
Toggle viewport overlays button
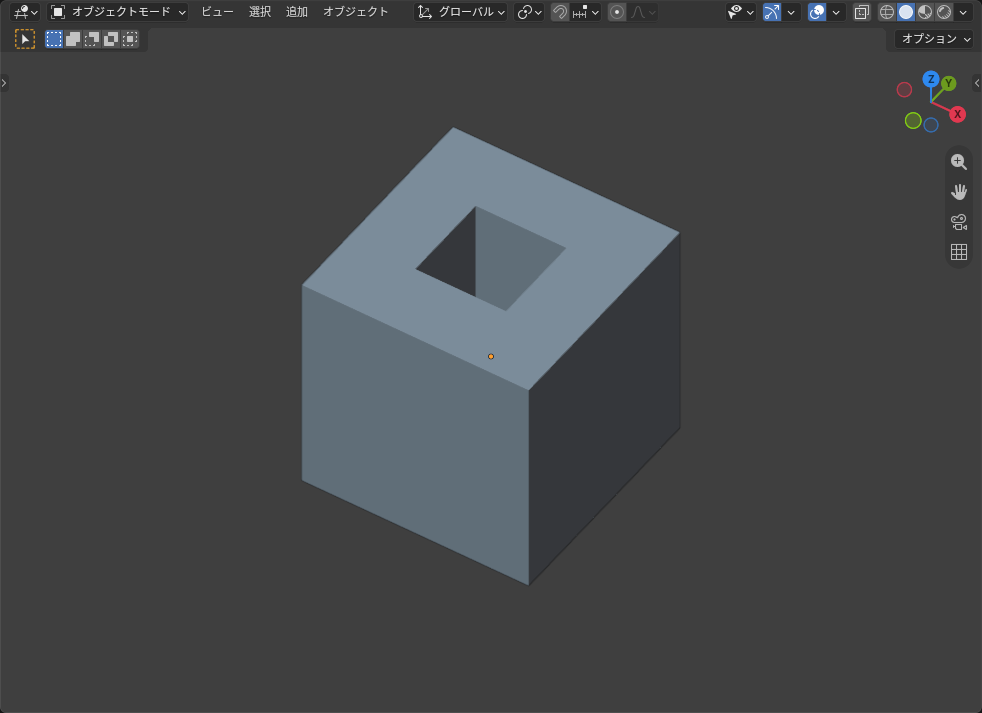pyautogui.click(x=817, y=12)
